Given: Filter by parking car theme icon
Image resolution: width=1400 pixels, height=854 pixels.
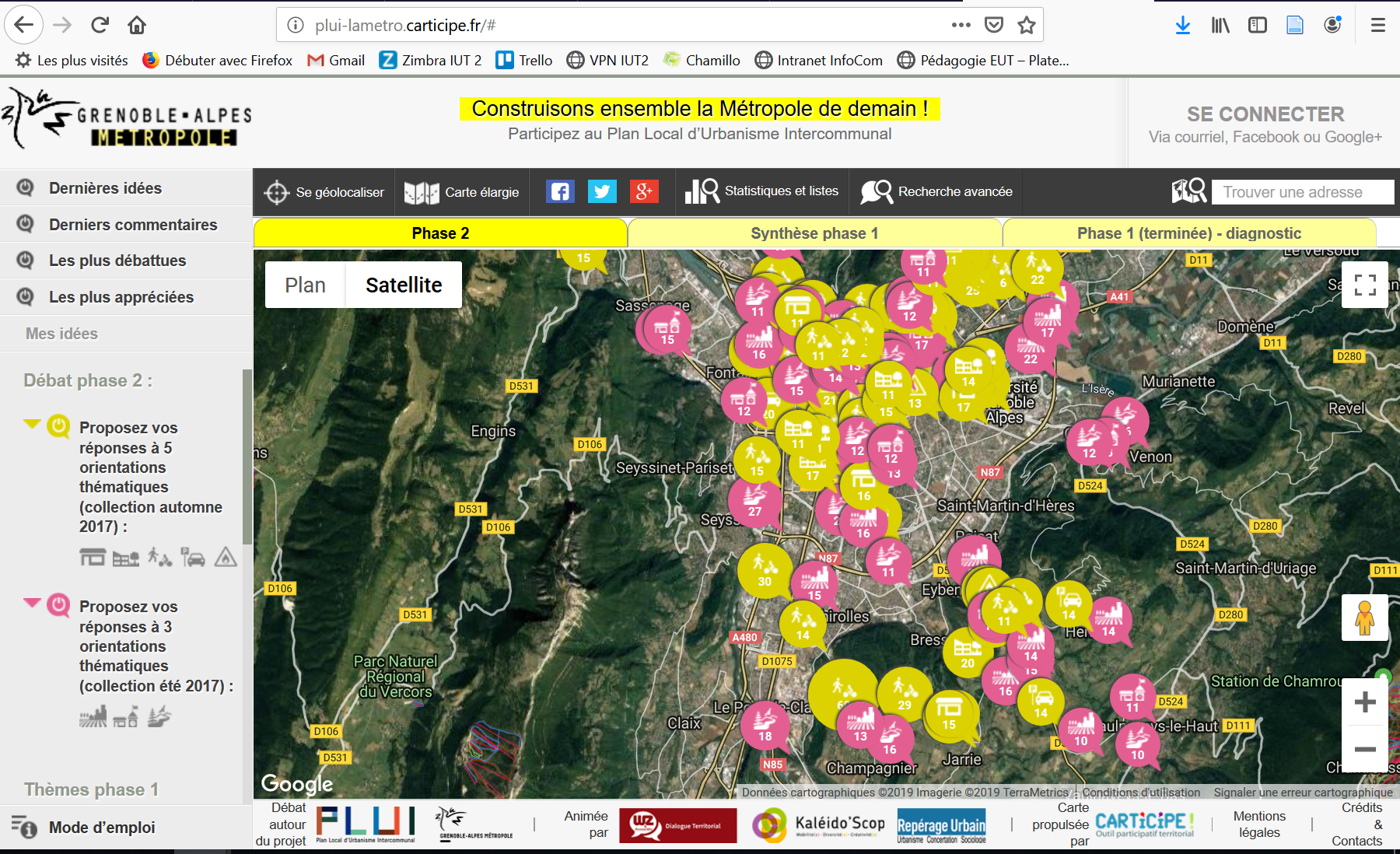Looking at the screenshot, I should [x=193, y=557].
